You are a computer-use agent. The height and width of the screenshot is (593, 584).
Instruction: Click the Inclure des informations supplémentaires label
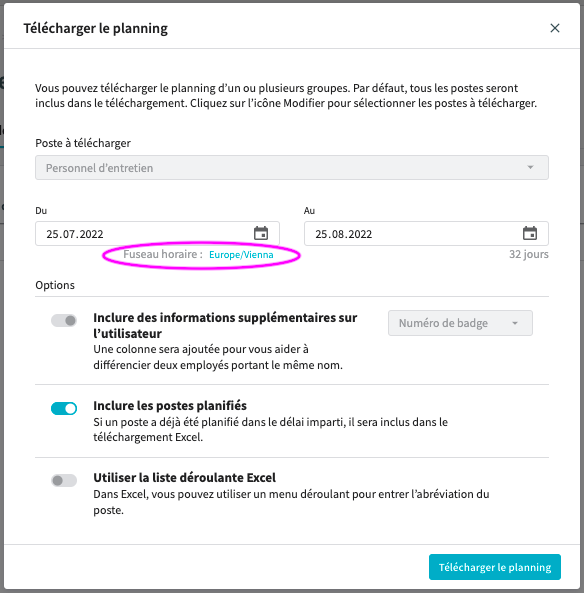pyautogui.click(x=225, y=325)
